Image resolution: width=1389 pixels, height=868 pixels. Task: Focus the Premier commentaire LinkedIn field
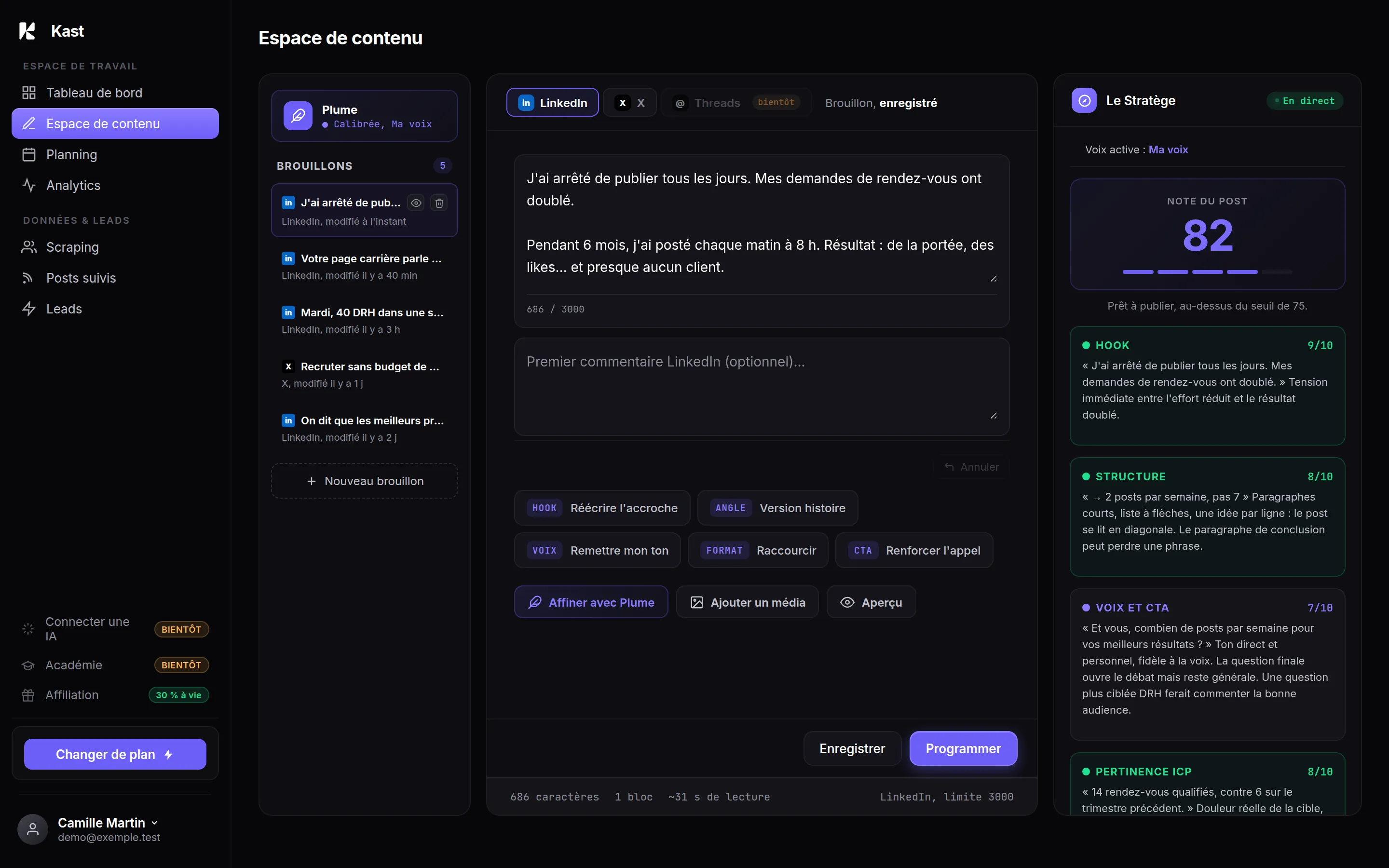762,386
